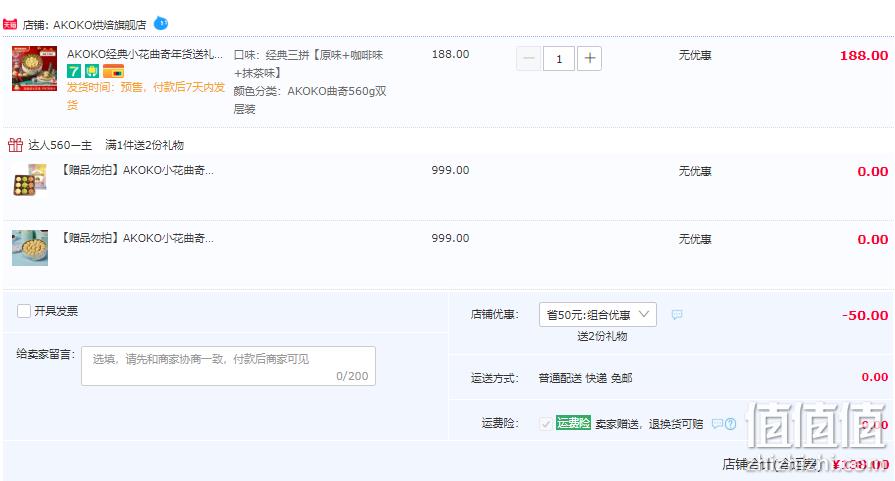Click the 0/200 character counter
Viewport: 895px width, 481px height.
(352, 376)
